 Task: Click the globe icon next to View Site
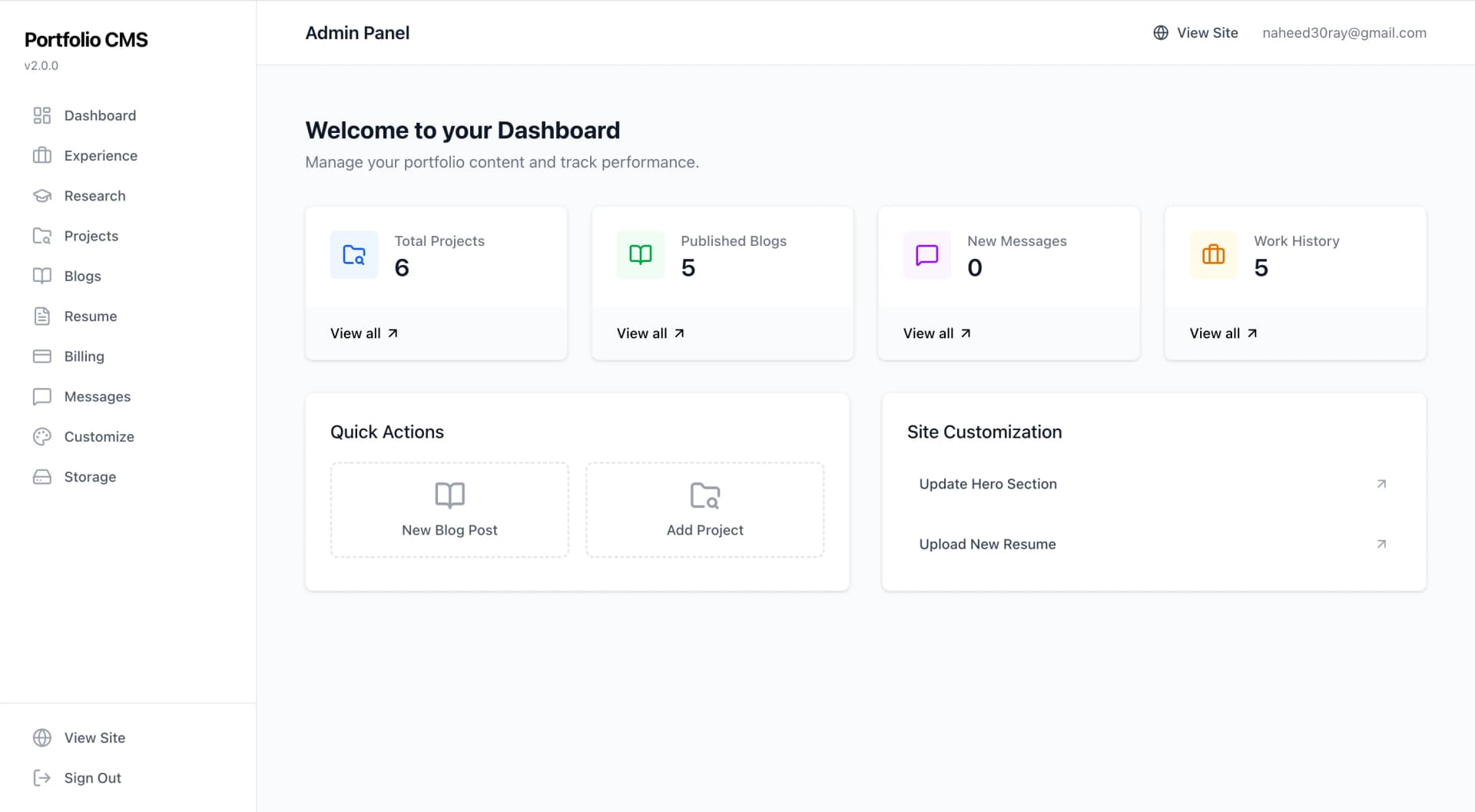point(1159,32)
